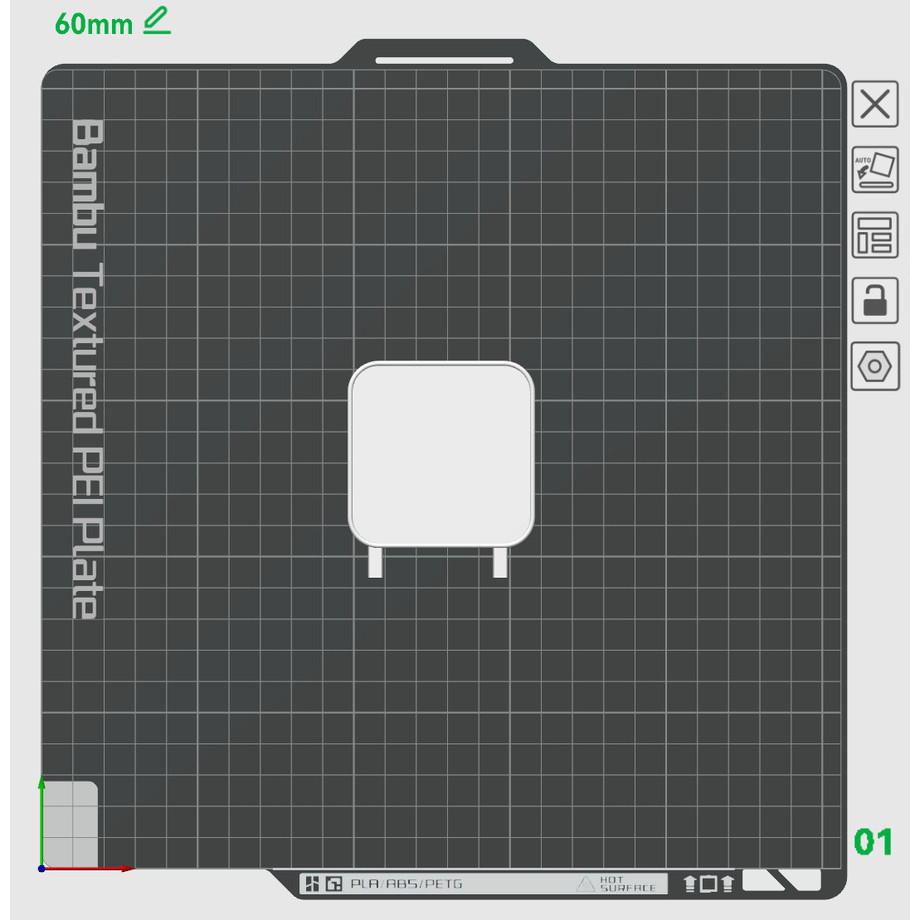
Task: Click the plate handle slot at top
Action: click(444, 60)
